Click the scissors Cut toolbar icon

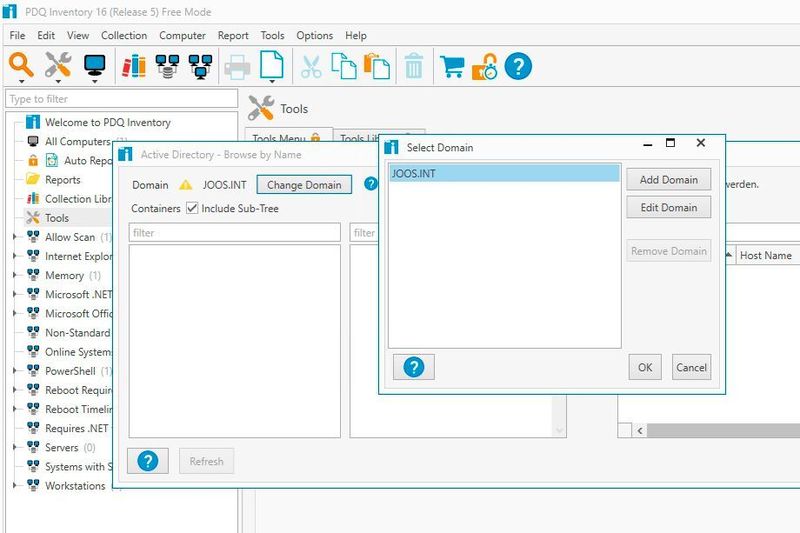pos(311,67)
